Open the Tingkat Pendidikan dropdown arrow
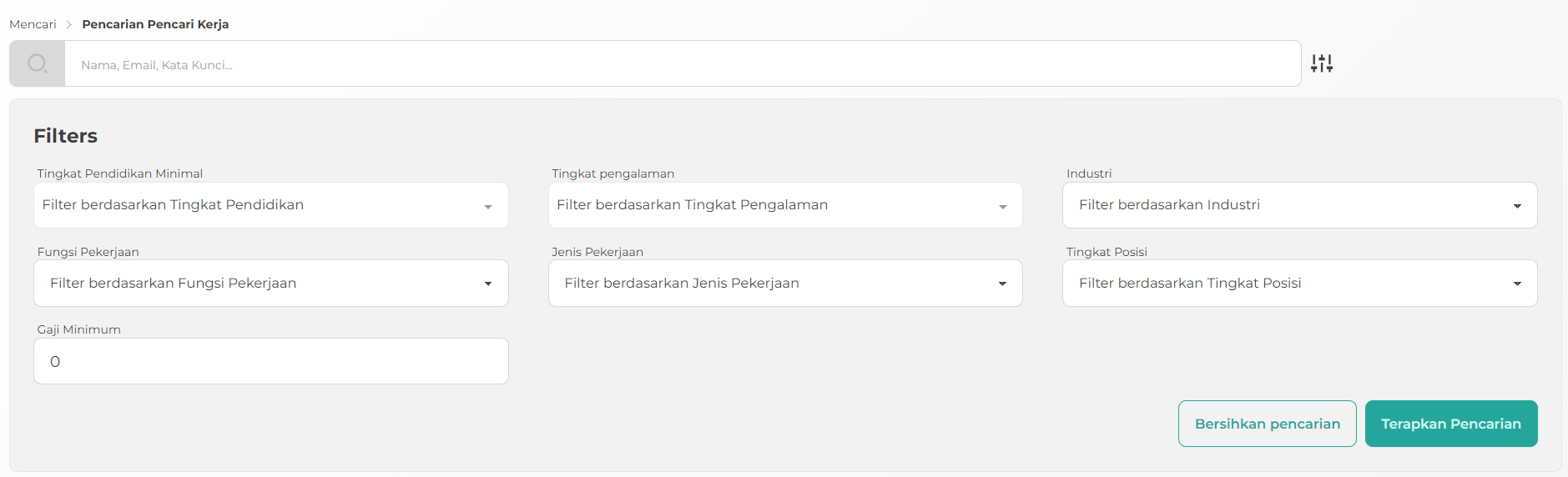The width and height of the screenshot is (1568, 477). tap(488, 207)
